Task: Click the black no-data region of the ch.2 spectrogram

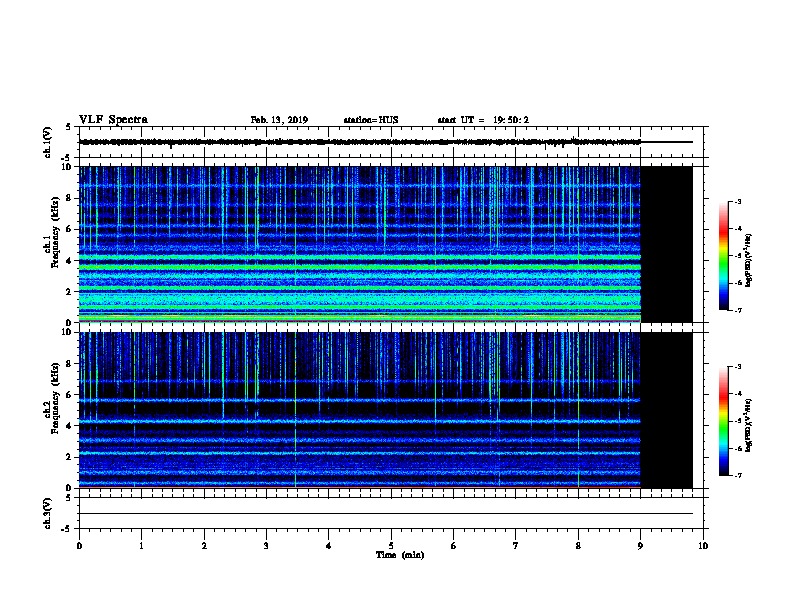Action: pos(666,410)
